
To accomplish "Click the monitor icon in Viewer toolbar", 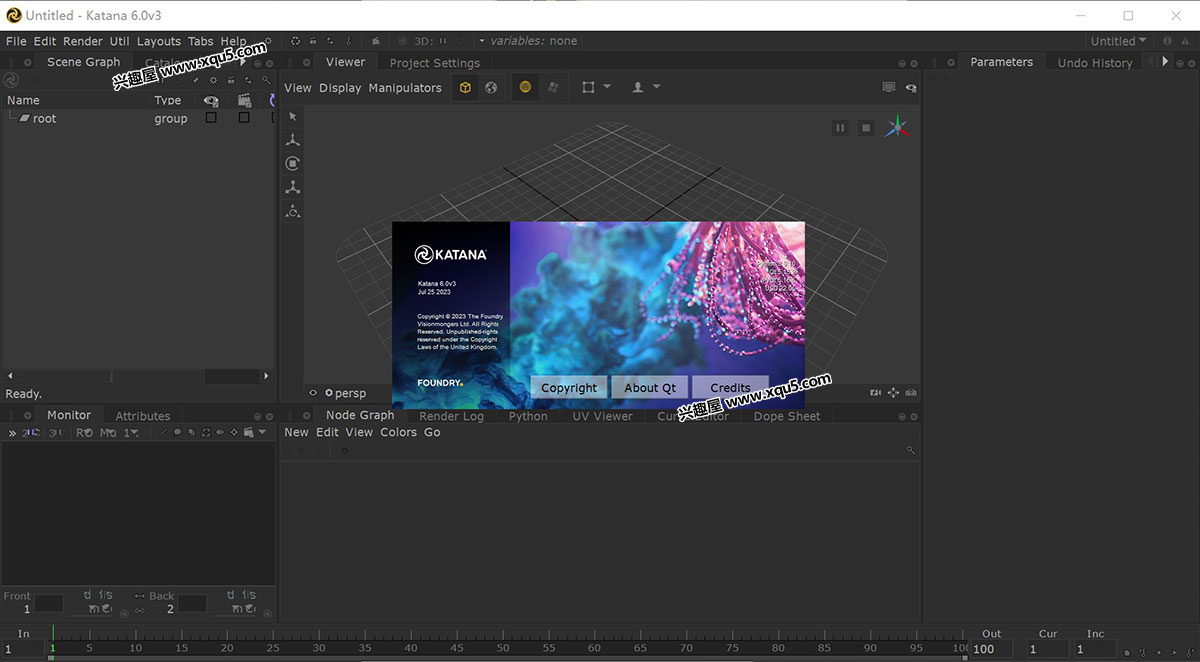I will coord(889,88).
